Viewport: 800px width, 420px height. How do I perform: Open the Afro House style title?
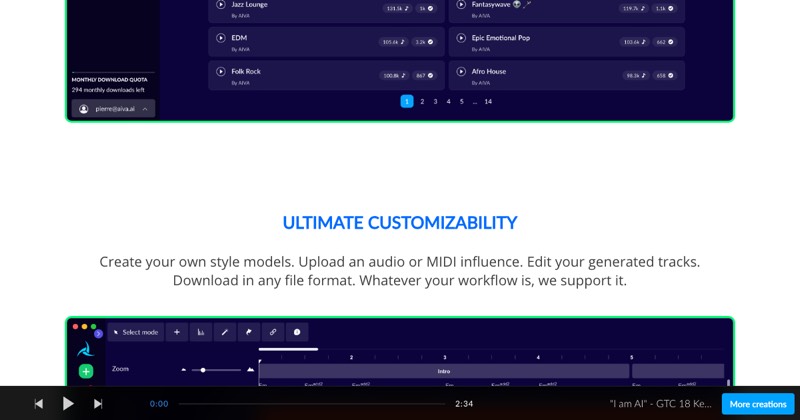tap(489, 71)
